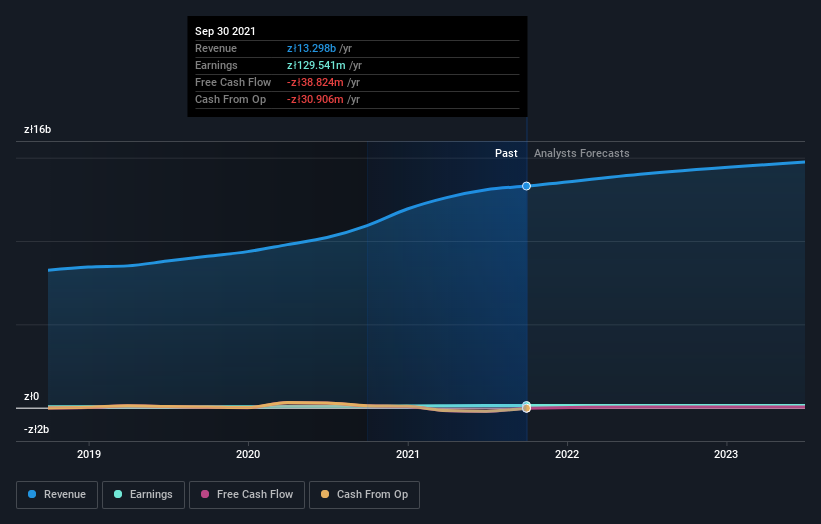Click the Earnings row label in tooltip
This screenshot has width=821, height=524.
(216, 65)
